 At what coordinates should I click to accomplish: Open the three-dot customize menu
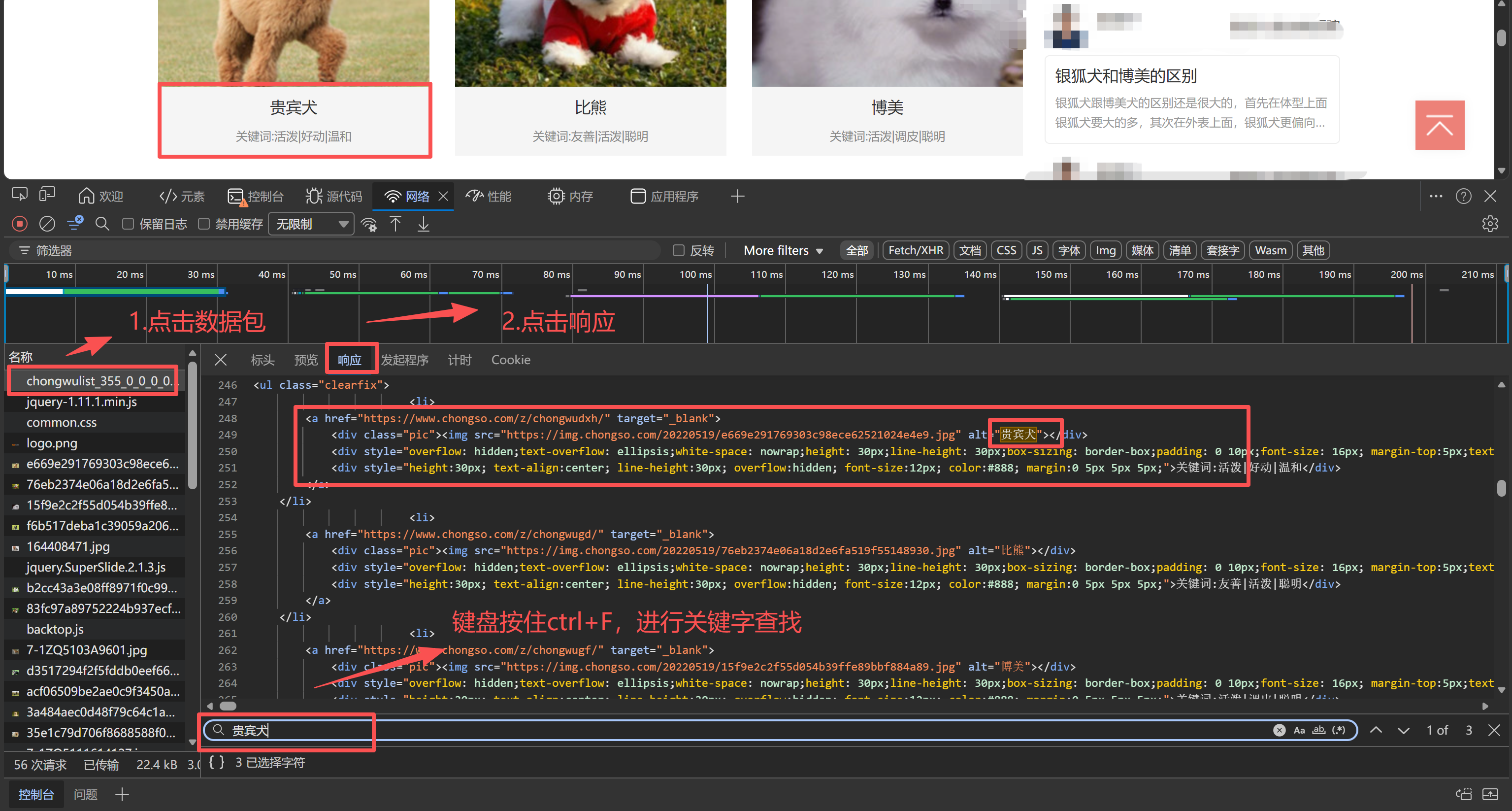1436,196
